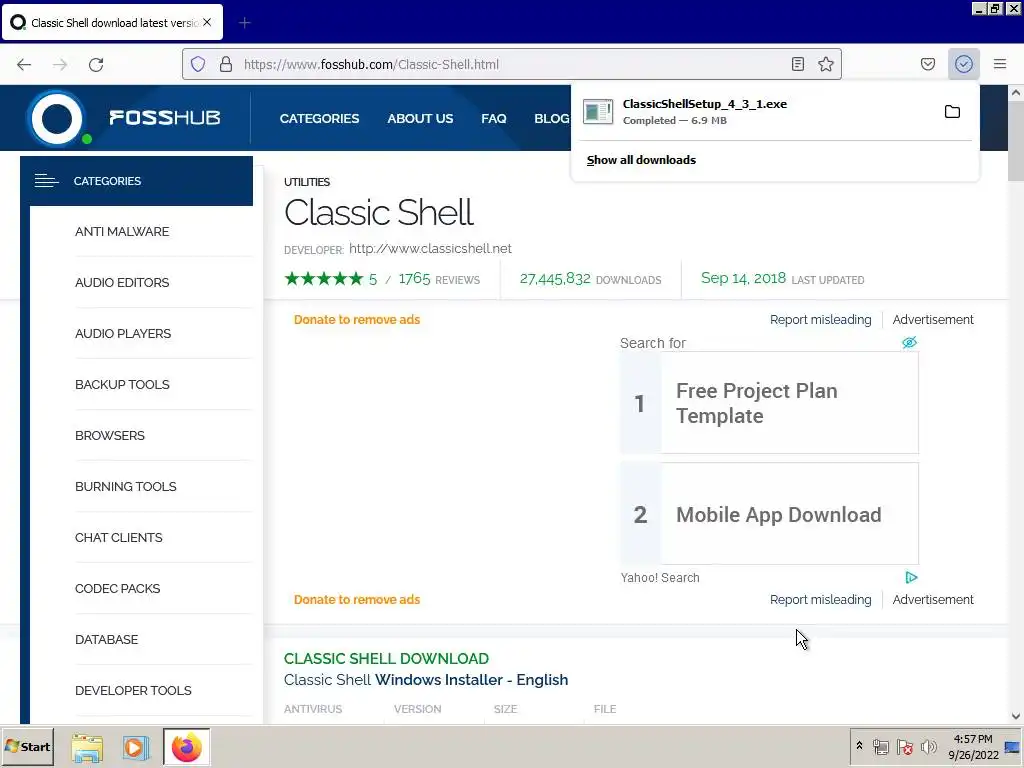Click the 1765 reviews link

click(439, 279)
